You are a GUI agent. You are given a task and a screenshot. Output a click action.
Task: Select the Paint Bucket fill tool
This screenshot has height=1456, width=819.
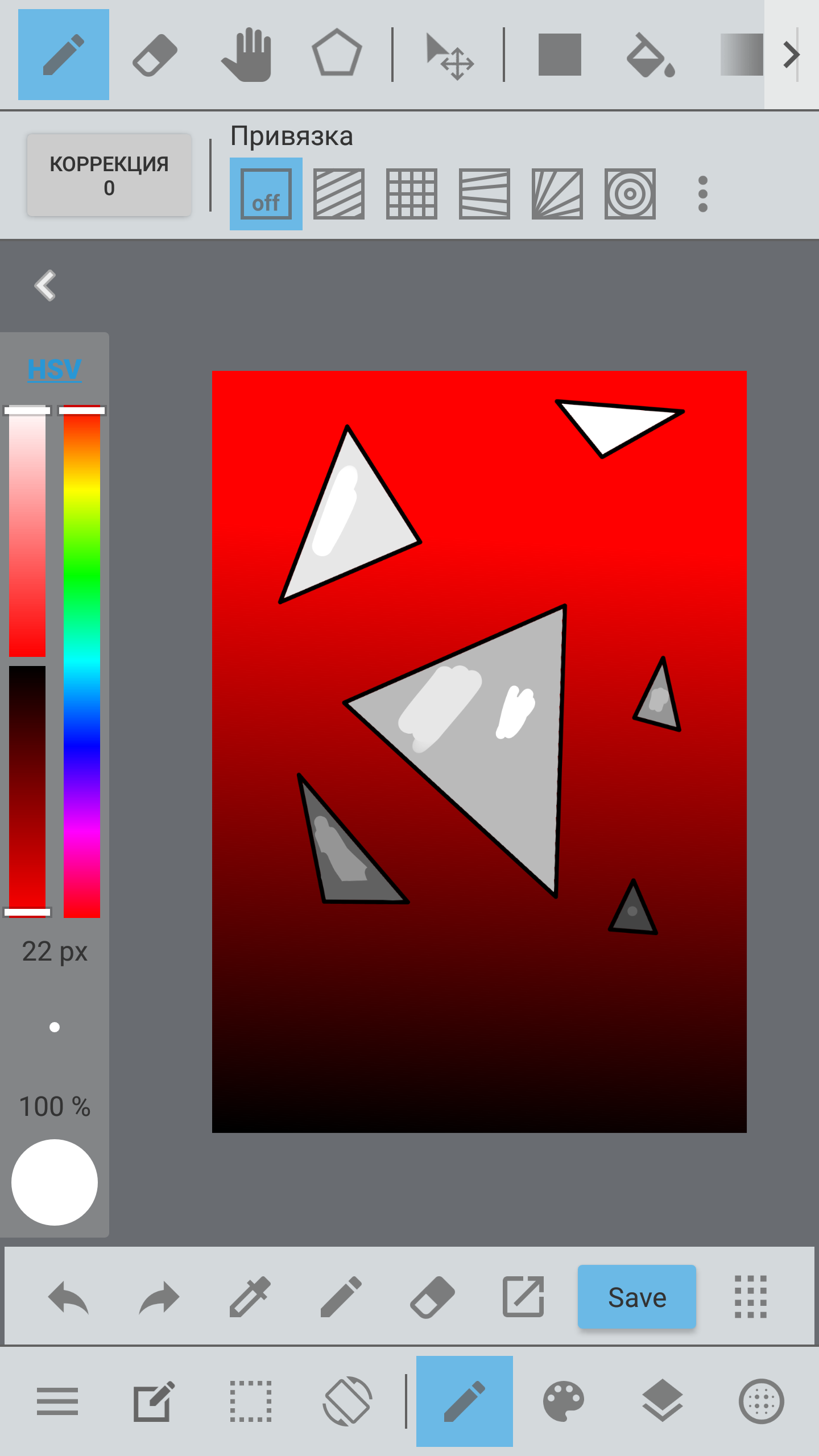[x=650, y=55]
